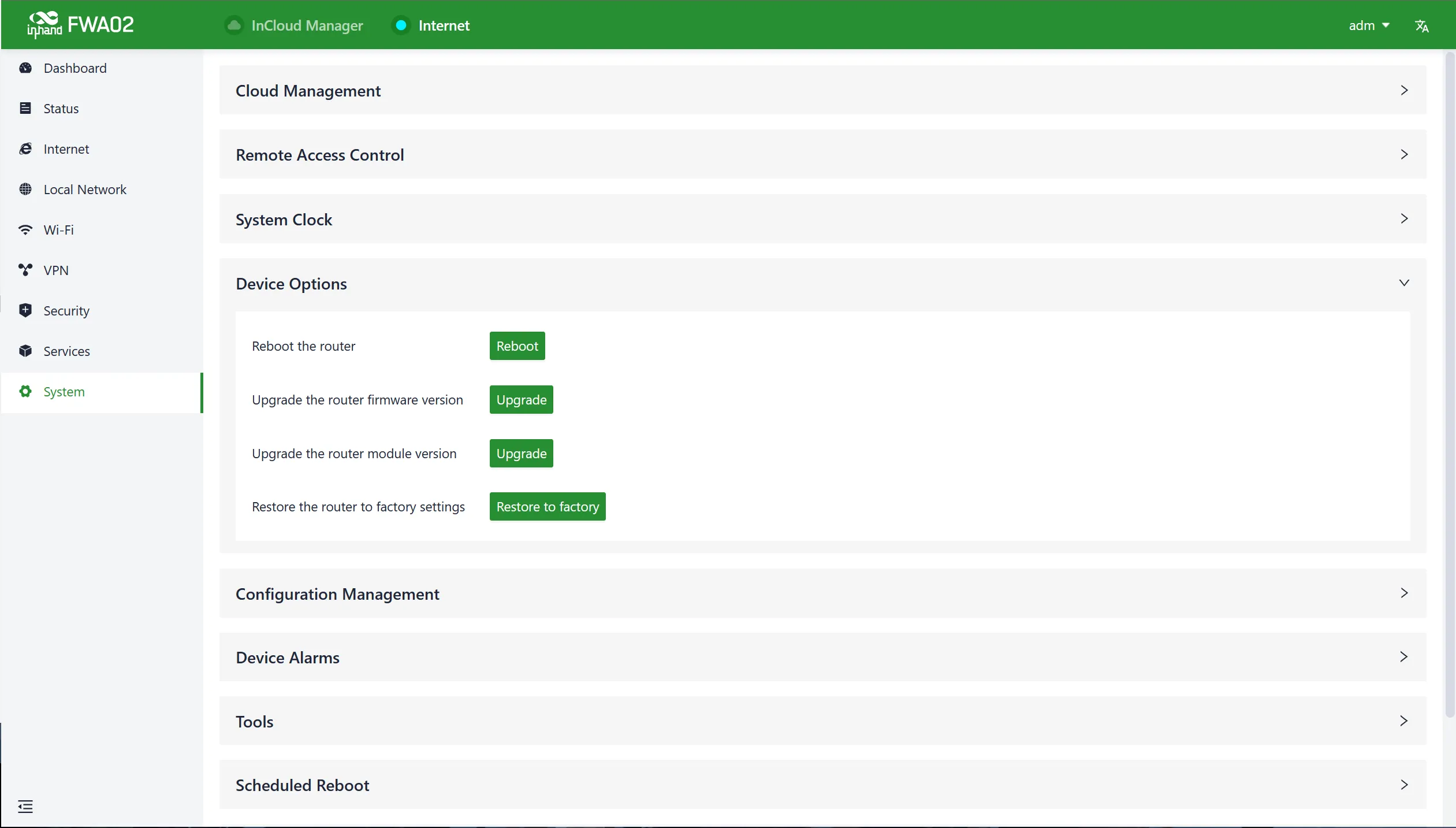Expand the Remote Access Control section
Screen dimensions: 1456x828
coord(822,154)
